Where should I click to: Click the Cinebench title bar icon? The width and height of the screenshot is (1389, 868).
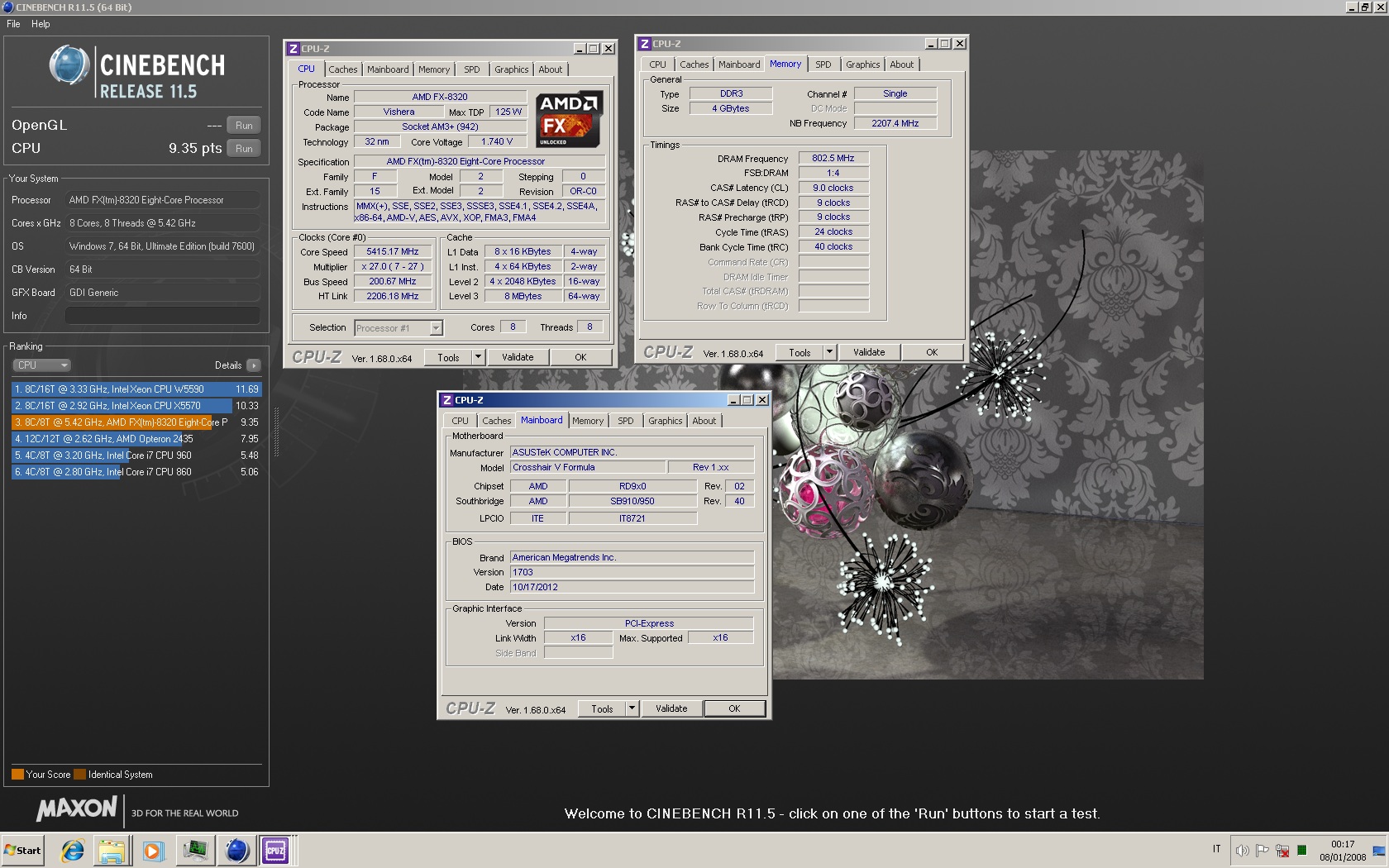tap(7, 7)
